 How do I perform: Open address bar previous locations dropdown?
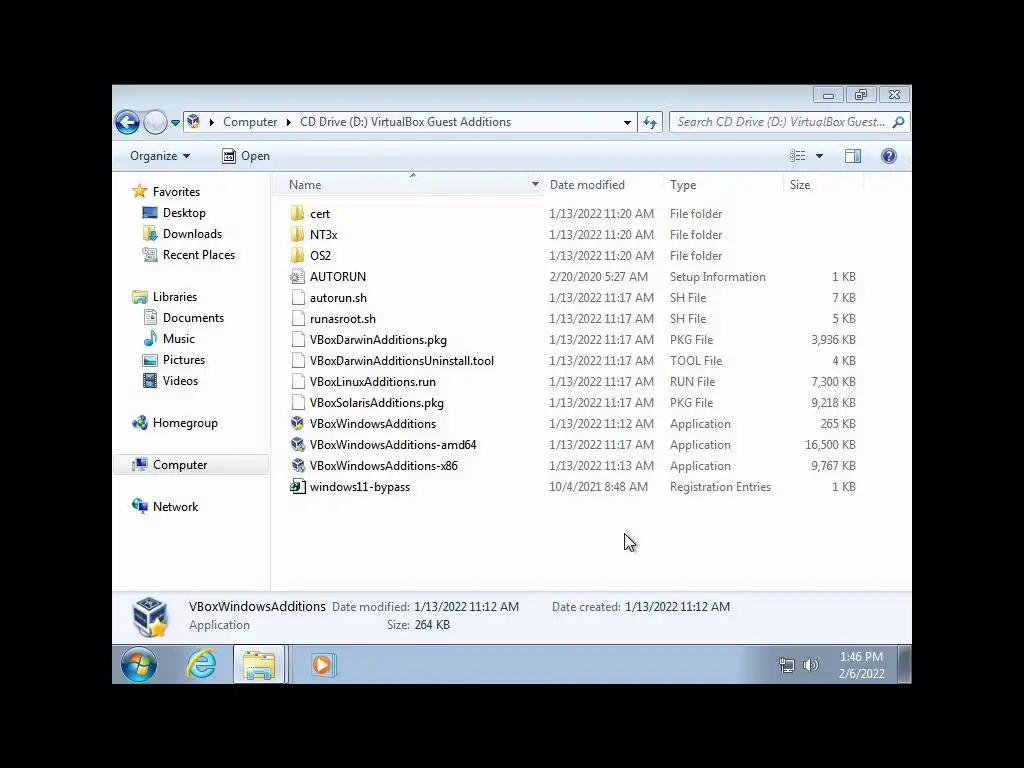coord(628,122)
